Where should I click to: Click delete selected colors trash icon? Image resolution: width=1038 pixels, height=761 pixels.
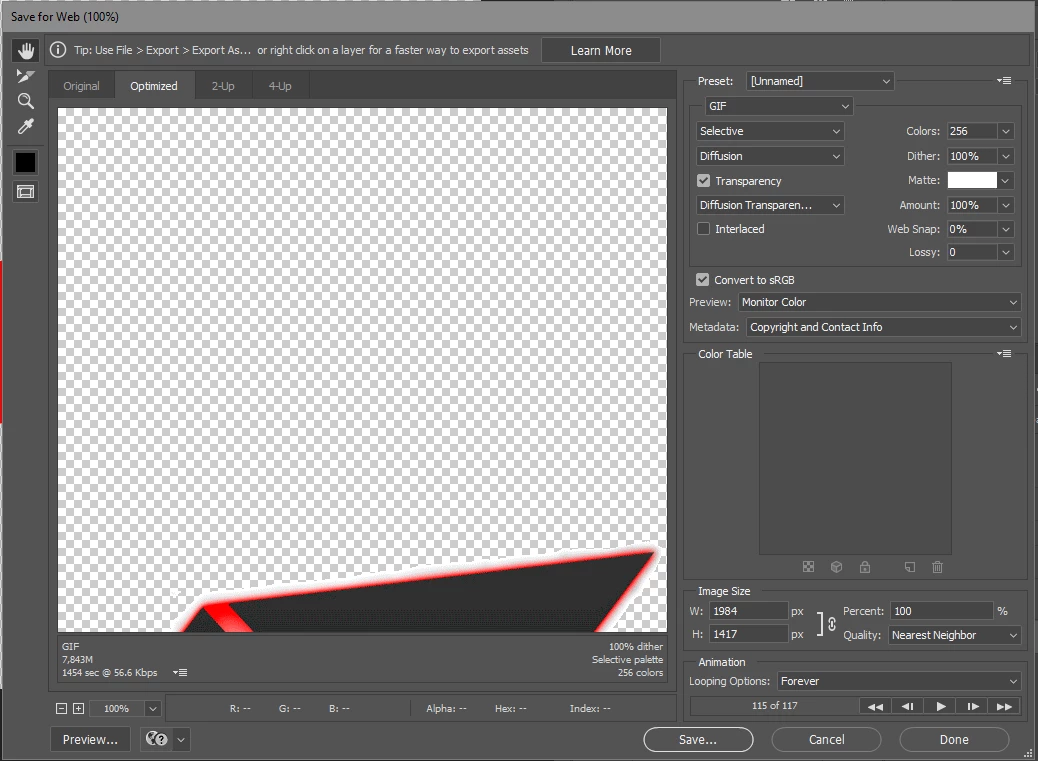pyautogui.click(x=937, y=567)
